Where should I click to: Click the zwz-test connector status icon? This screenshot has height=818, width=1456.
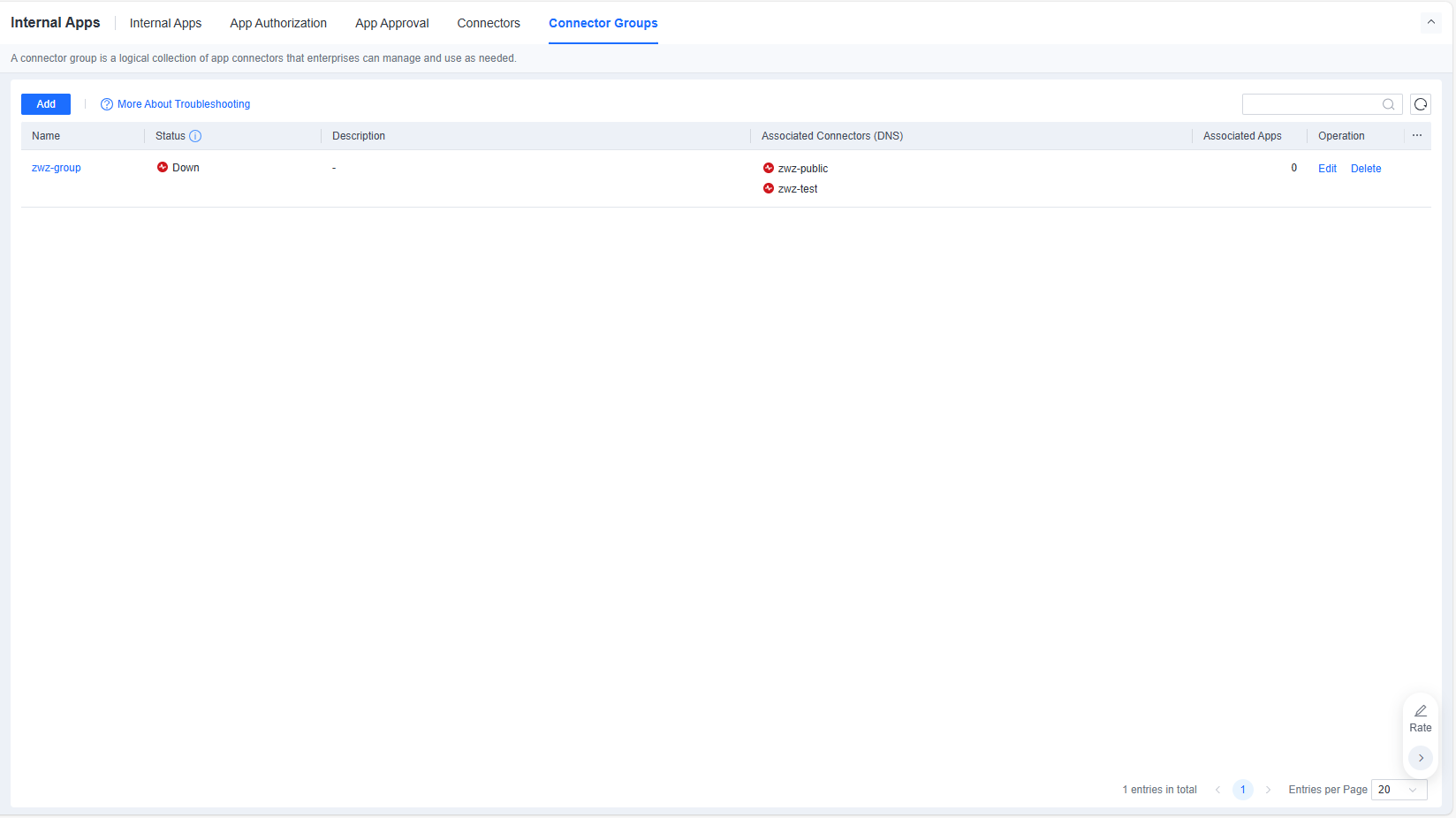[x=769, y=188]
